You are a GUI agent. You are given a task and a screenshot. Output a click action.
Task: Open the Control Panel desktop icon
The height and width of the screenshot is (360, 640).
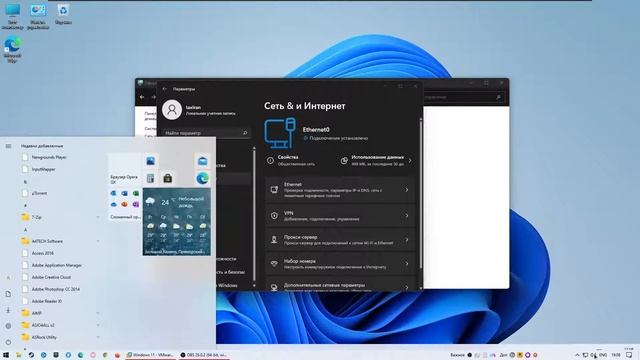click(38, 16)
